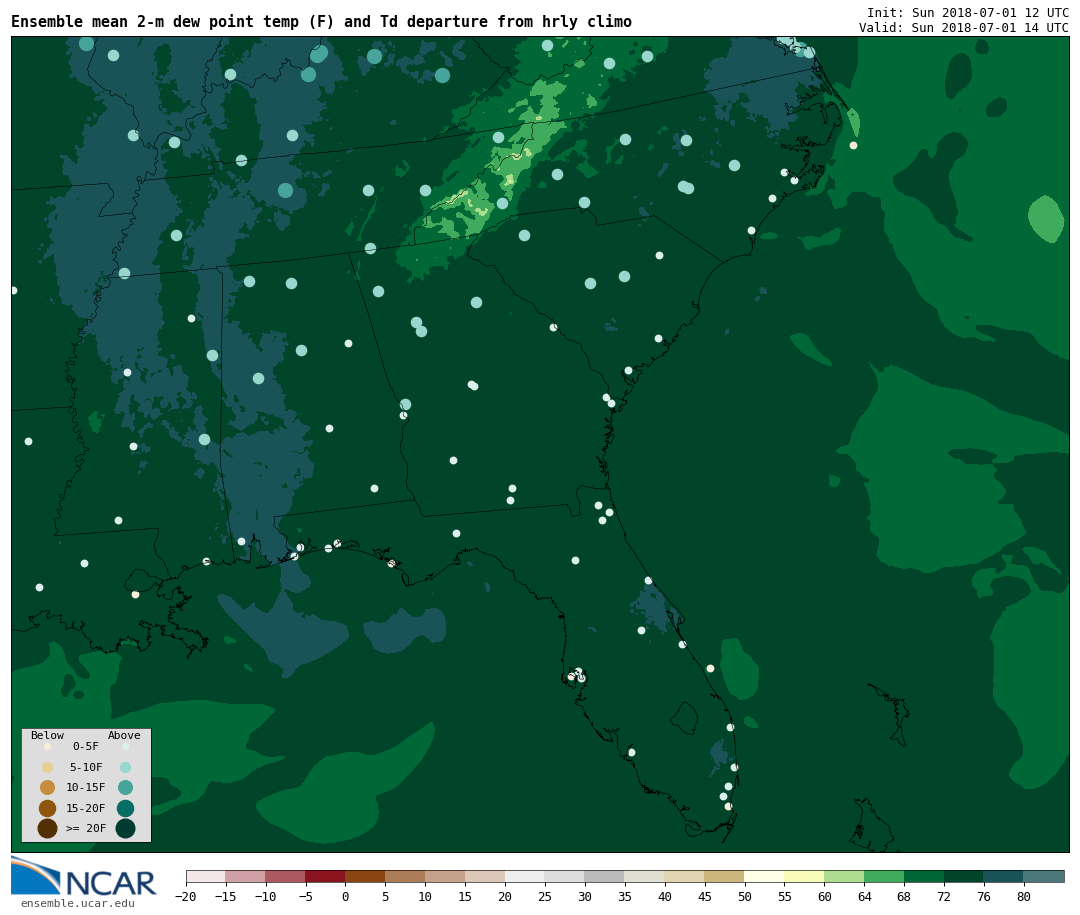
Task: Click the '>= 20F' legend label
Action: click(x=85, y=828)
